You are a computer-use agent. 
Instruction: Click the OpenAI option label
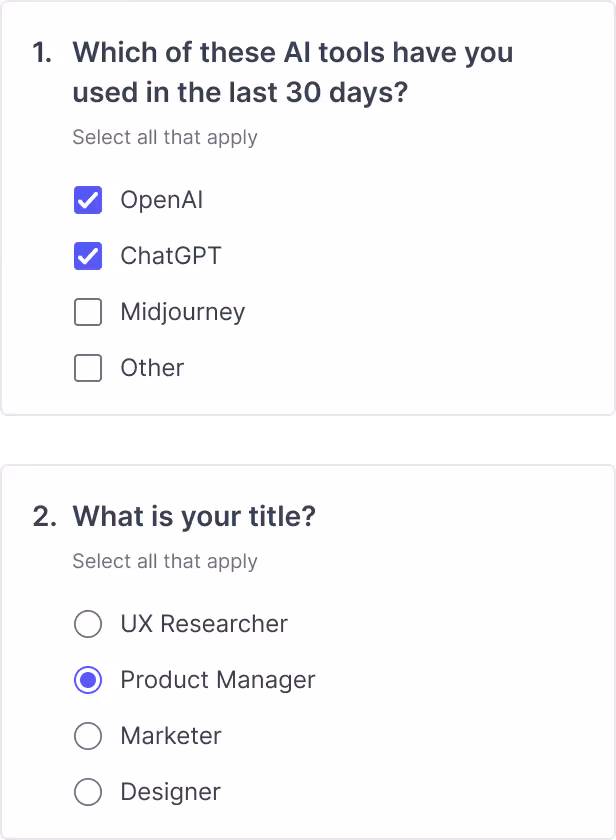(161, 200)
